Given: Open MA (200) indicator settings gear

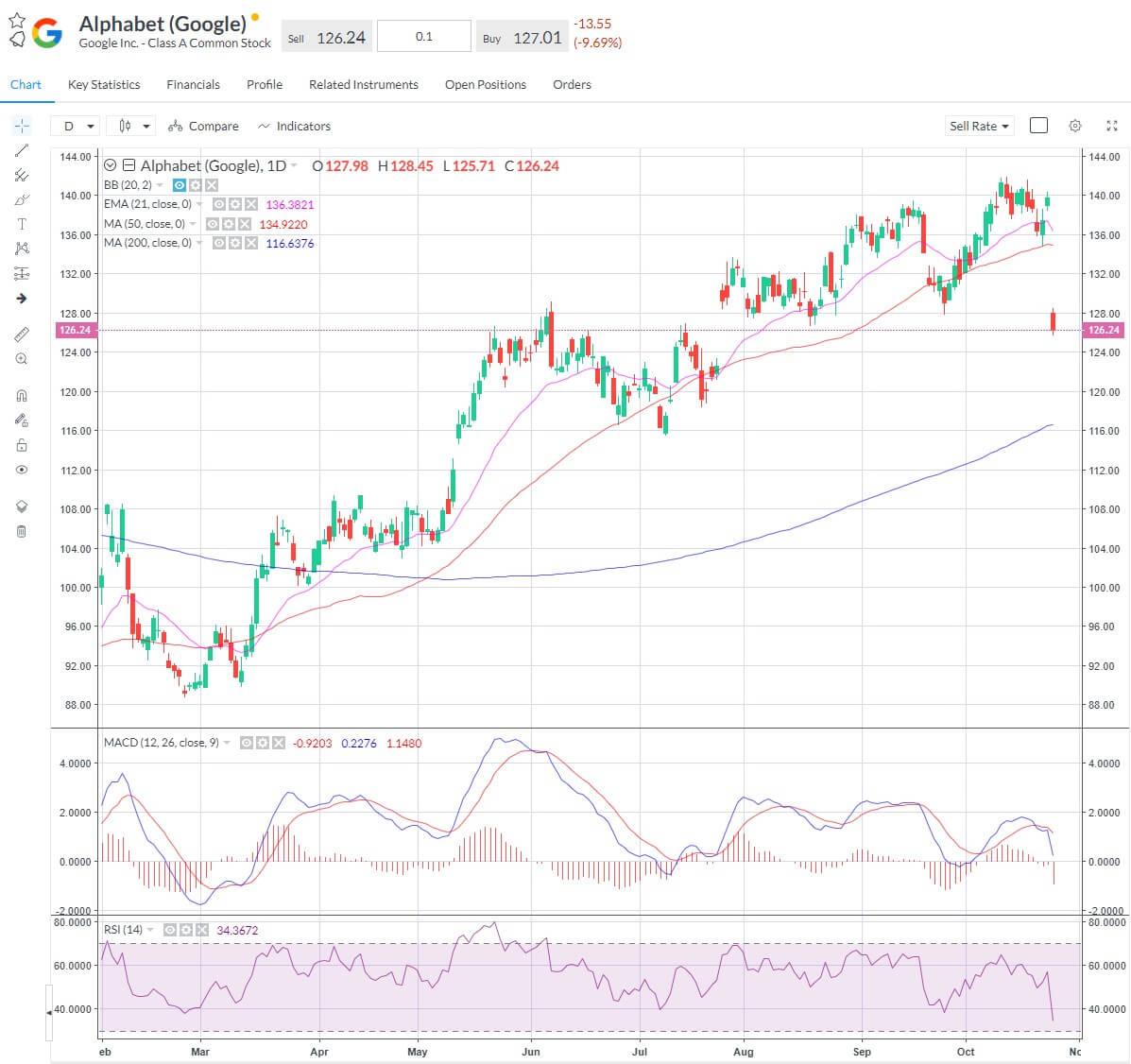Looking at the screenshot, I should [x=235, y=243].
